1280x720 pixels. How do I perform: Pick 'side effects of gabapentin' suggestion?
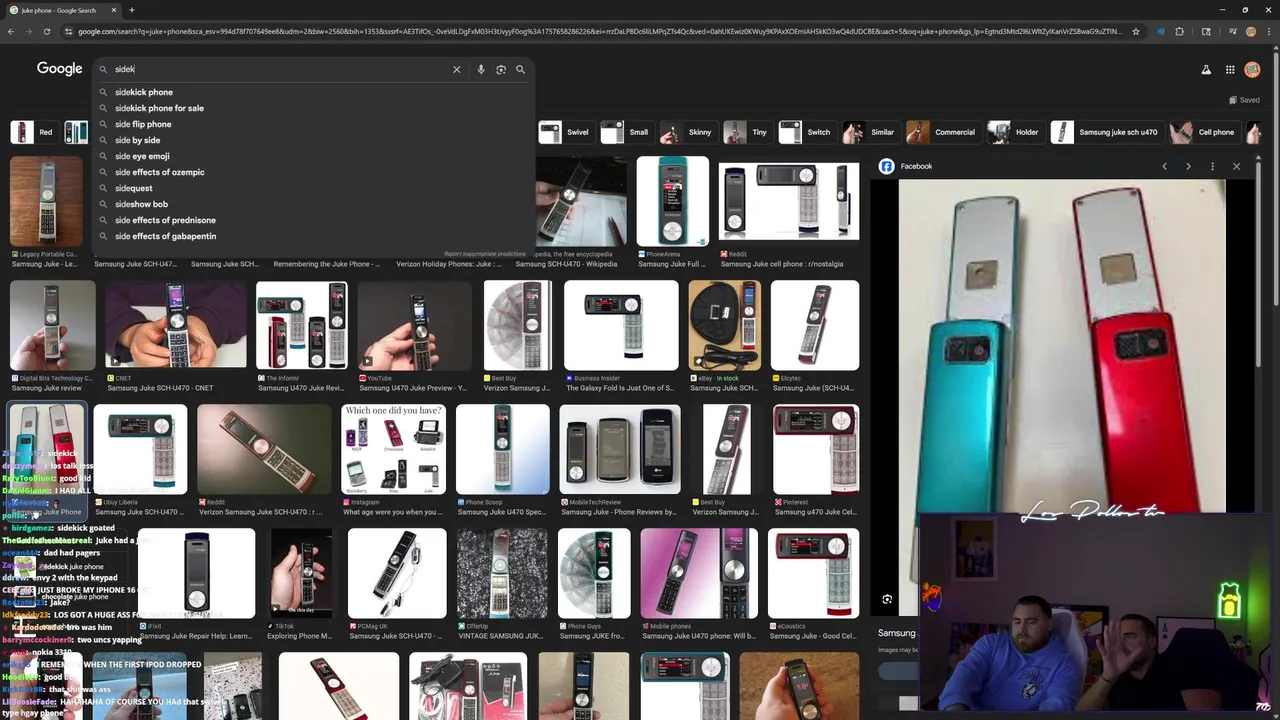coord(313,236)
